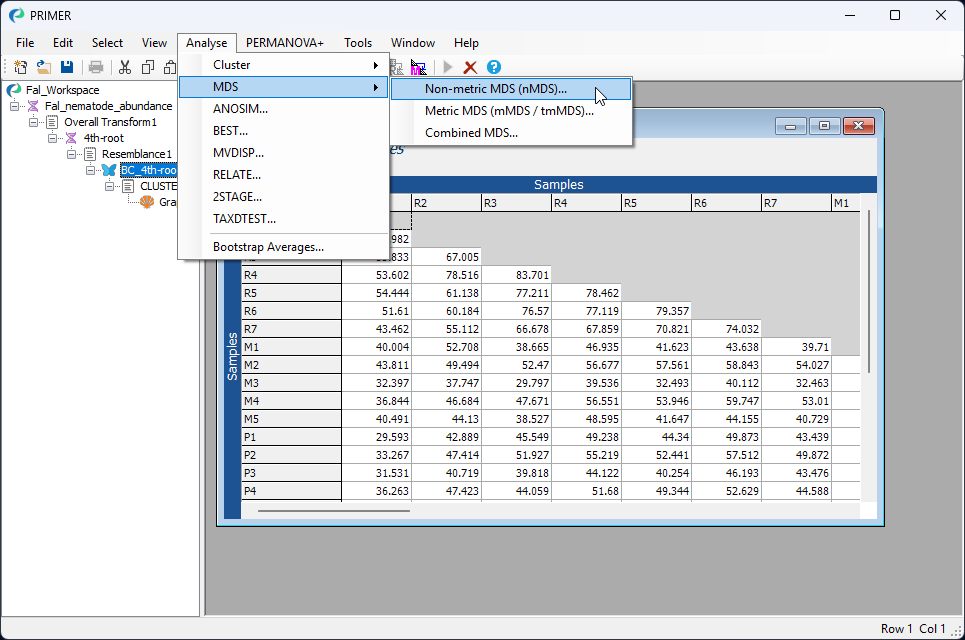Select the orange shell Graph tree item
The width and height of the screenshot is (965, 640).
tap(148, 201)
